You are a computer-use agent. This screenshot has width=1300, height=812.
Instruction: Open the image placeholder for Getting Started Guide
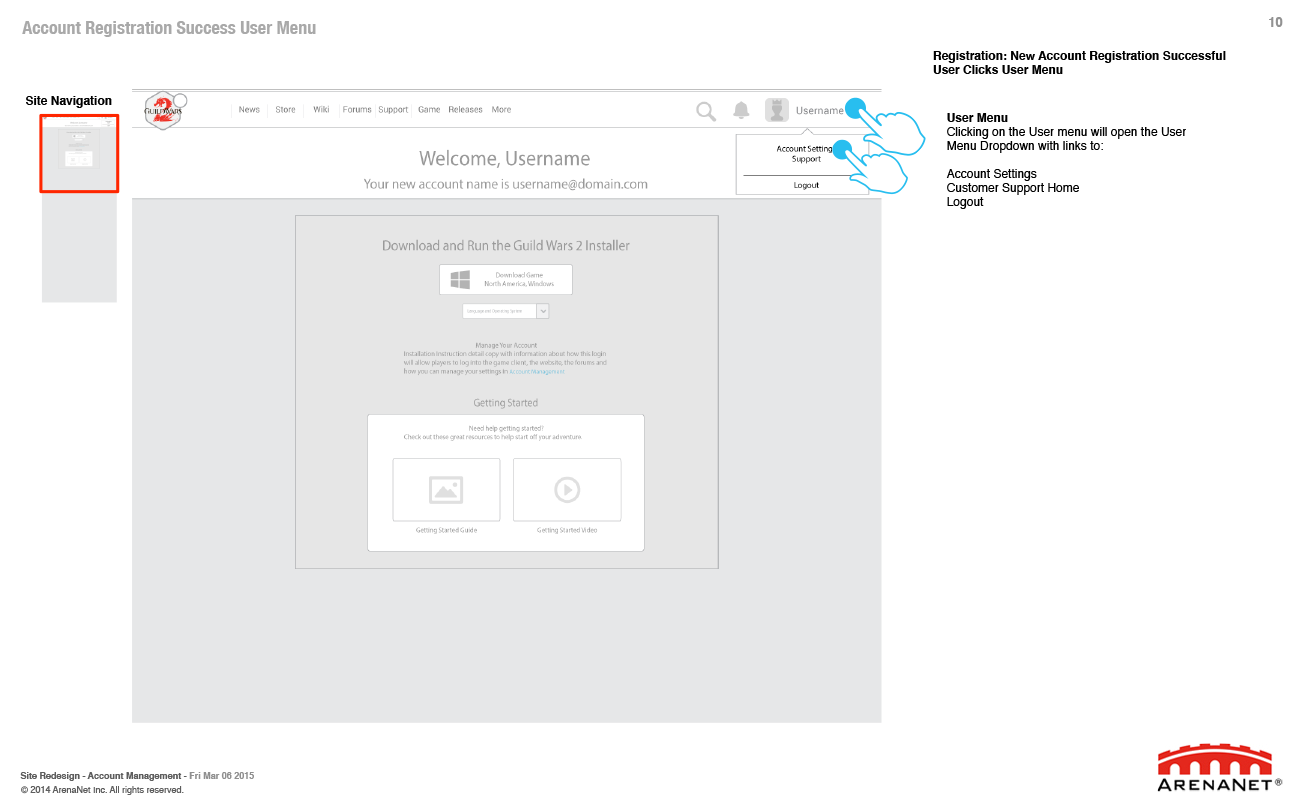[446, 490]
